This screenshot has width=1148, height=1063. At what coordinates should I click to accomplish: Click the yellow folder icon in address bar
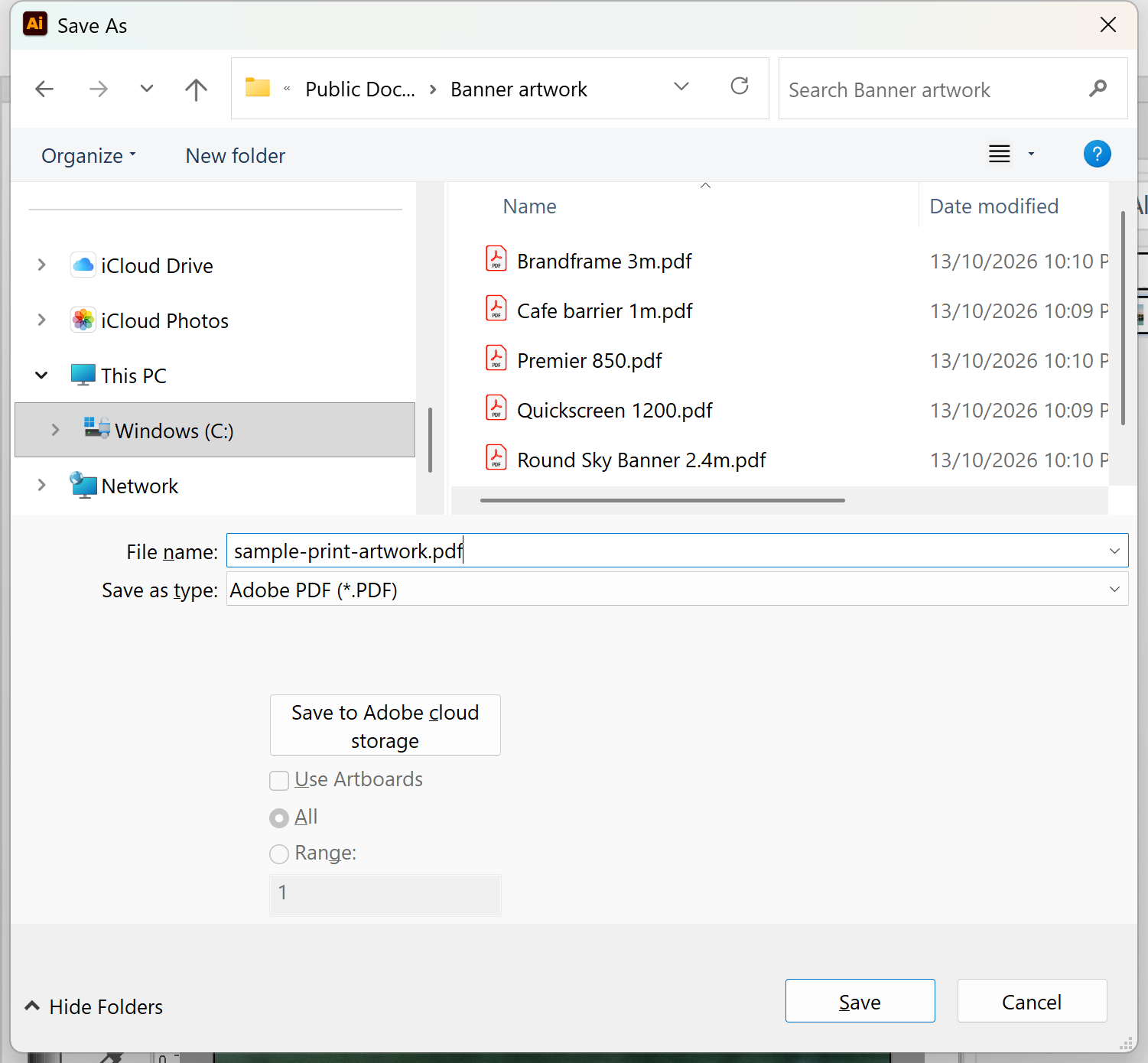[x=258, y=88]
